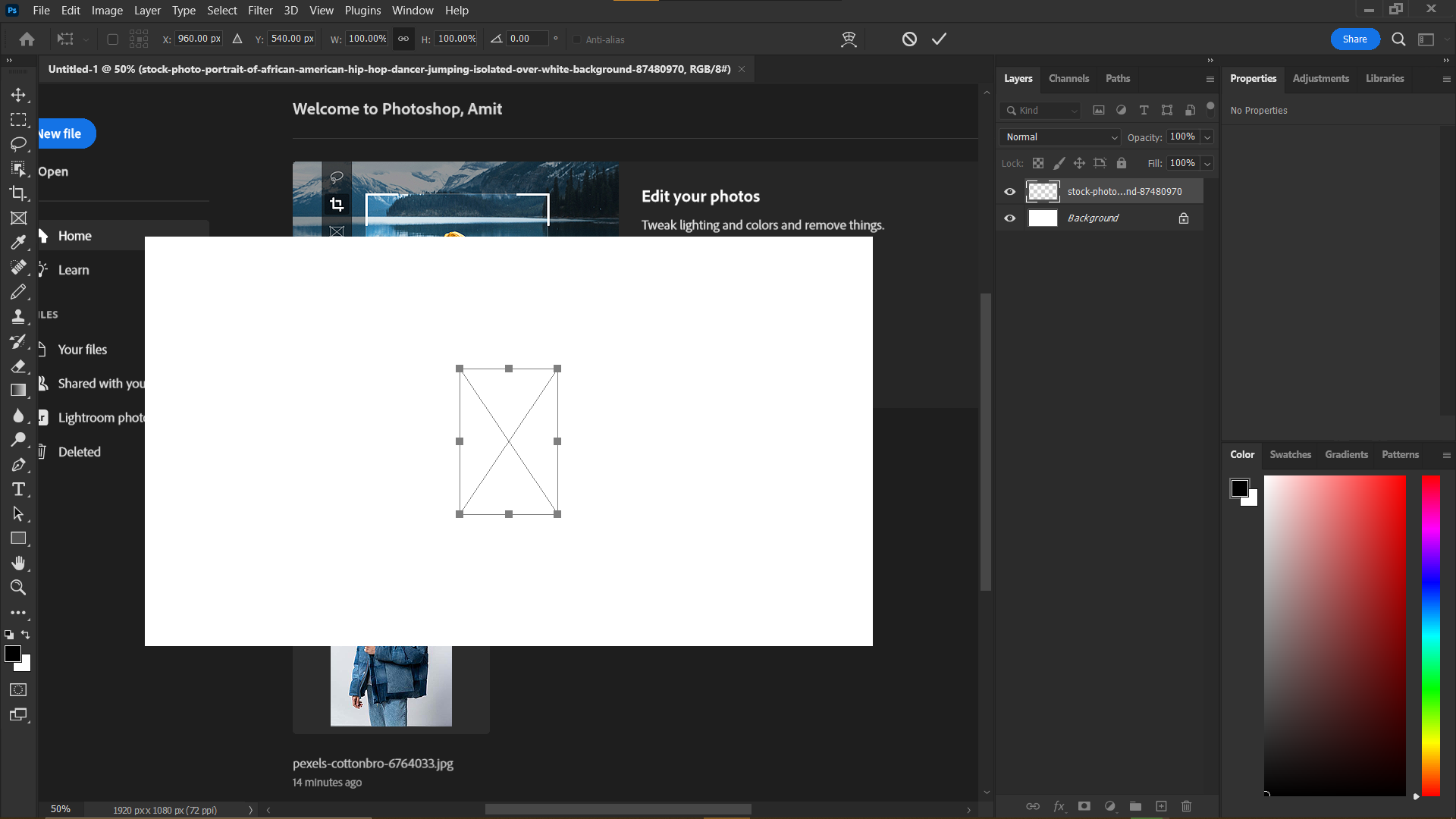Hide the Background layer
1456x819 pixels.
point(1009,218)
